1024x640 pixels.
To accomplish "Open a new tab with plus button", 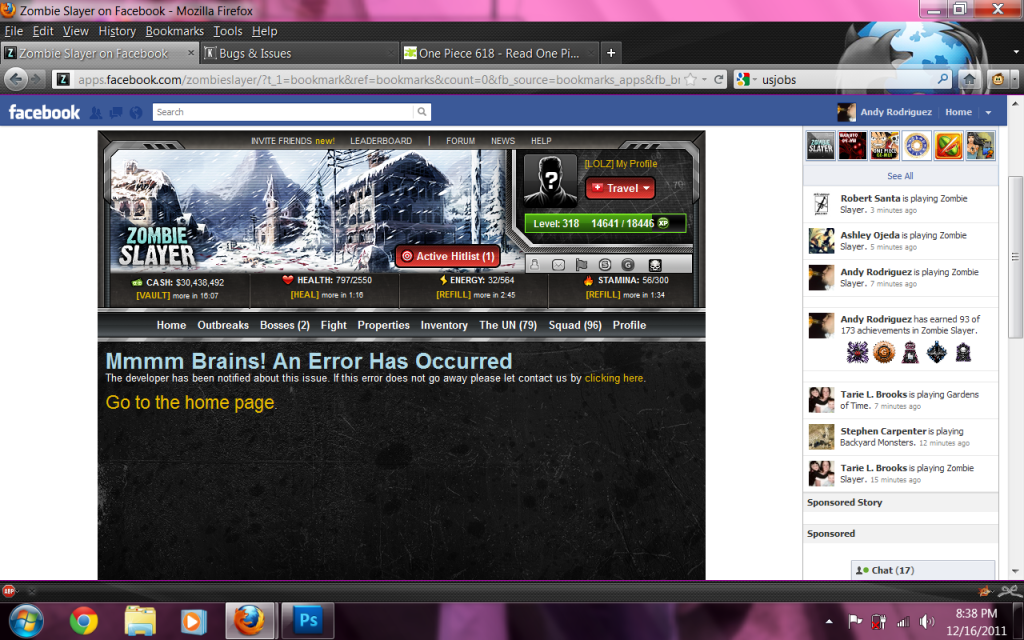I will pos(611,53).
